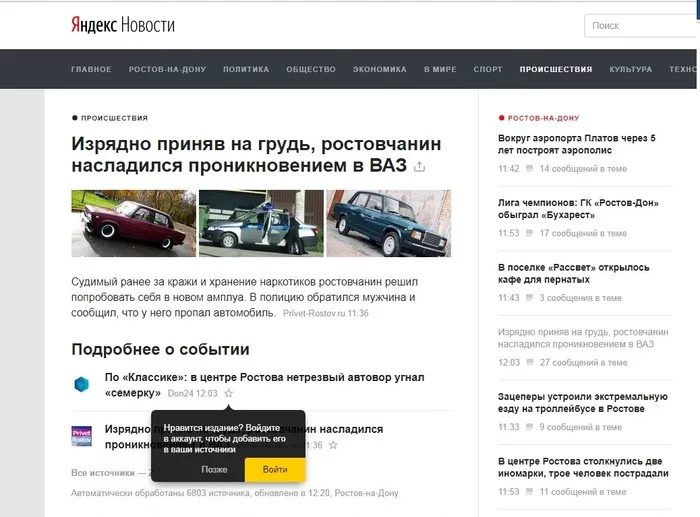This screenshot has width=700, height=517.
Task: Open comments icon for Платов аэрополис story
Action: point(529,169)
